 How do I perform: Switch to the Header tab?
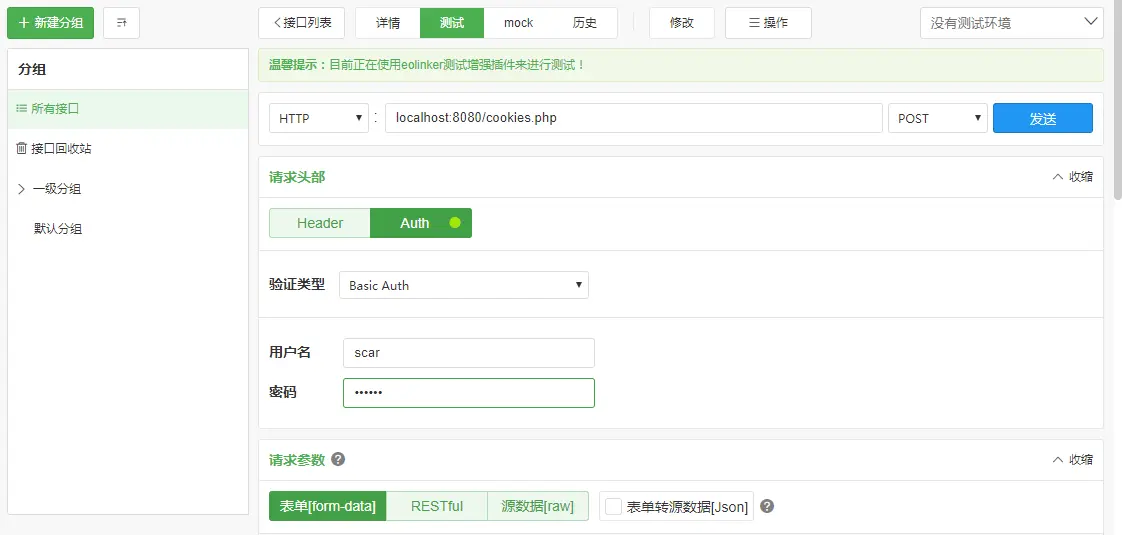click(x=320, y=223)
